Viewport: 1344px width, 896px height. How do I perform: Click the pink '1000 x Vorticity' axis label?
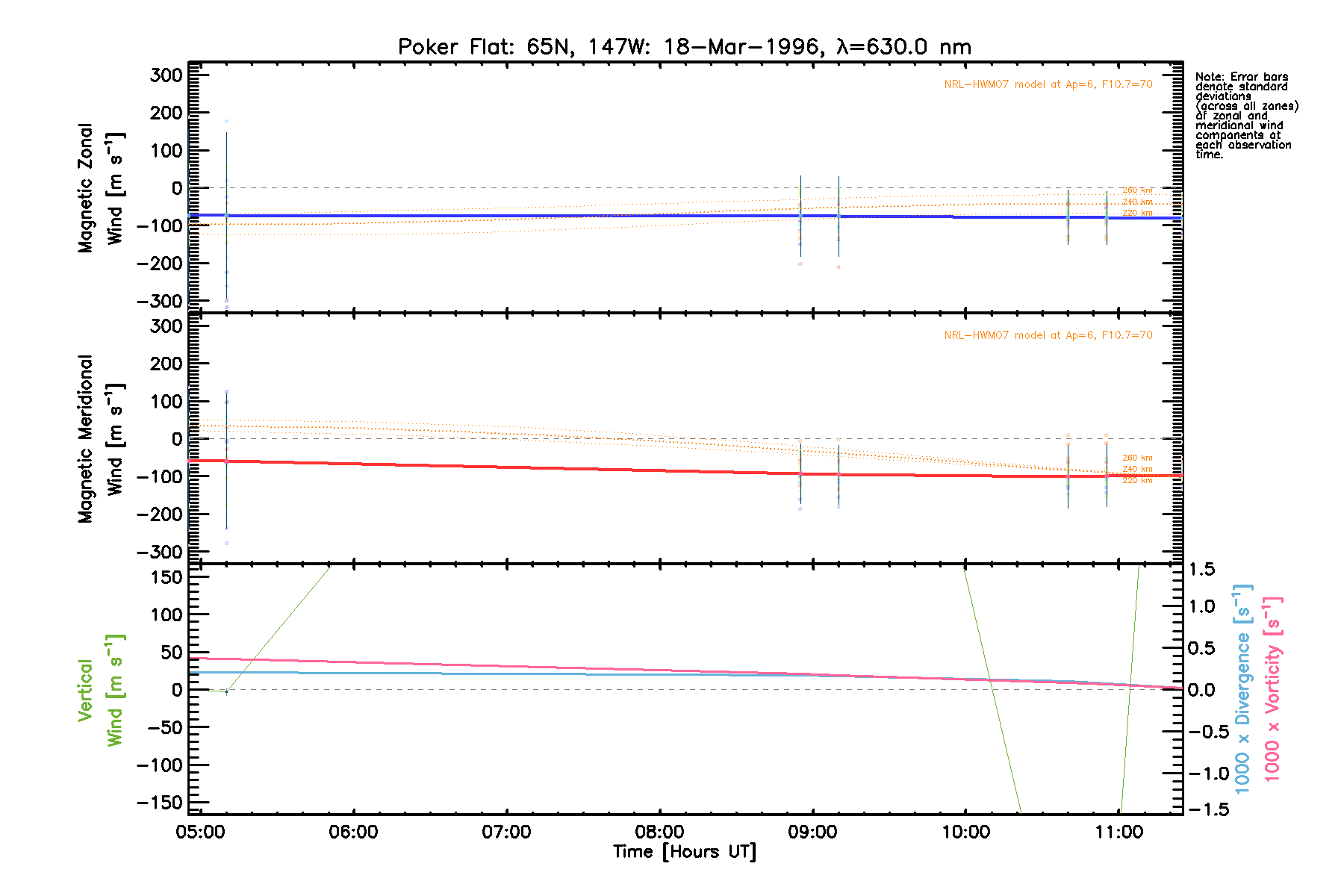click(1272, 690)
